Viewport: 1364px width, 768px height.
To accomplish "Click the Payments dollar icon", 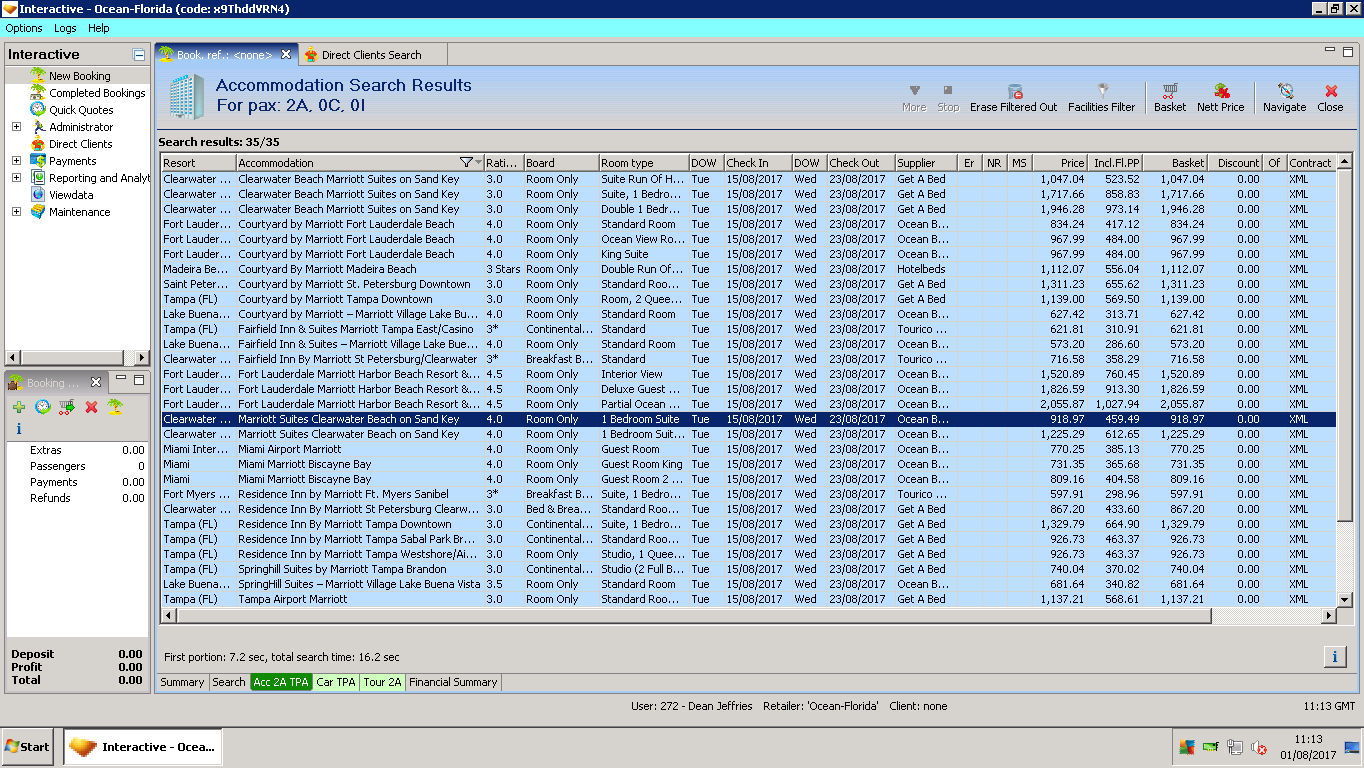I will click(38, 161).
